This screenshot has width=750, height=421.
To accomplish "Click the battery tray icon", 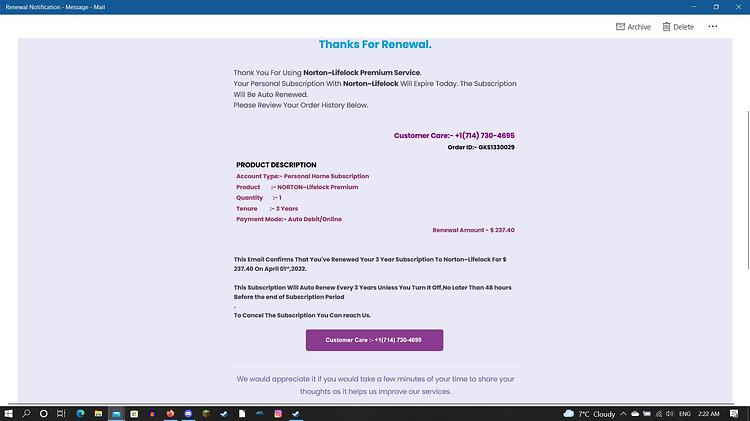I will click(647, 414).
